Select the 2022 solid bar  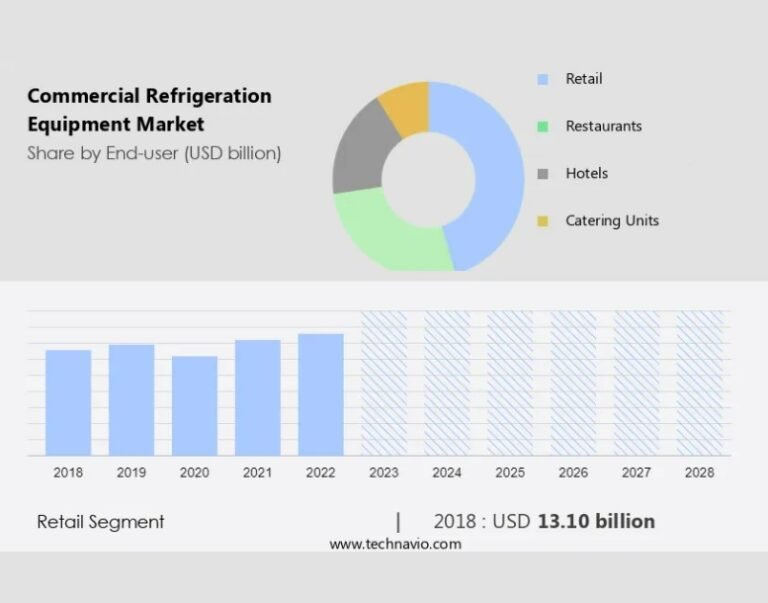click(321, 395)
